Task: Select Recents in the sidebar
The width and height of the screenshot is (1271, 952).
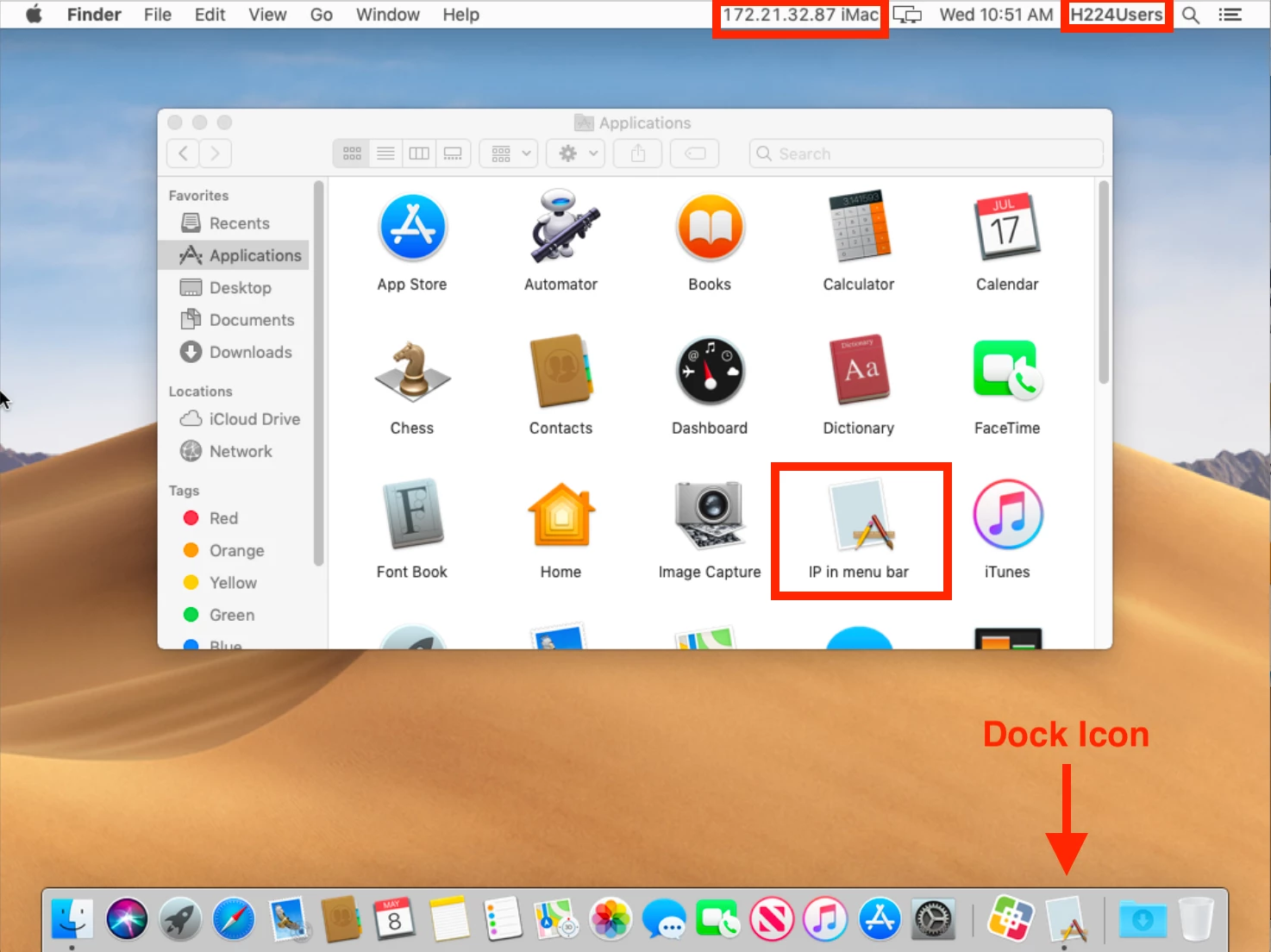Action: (234, 223)
